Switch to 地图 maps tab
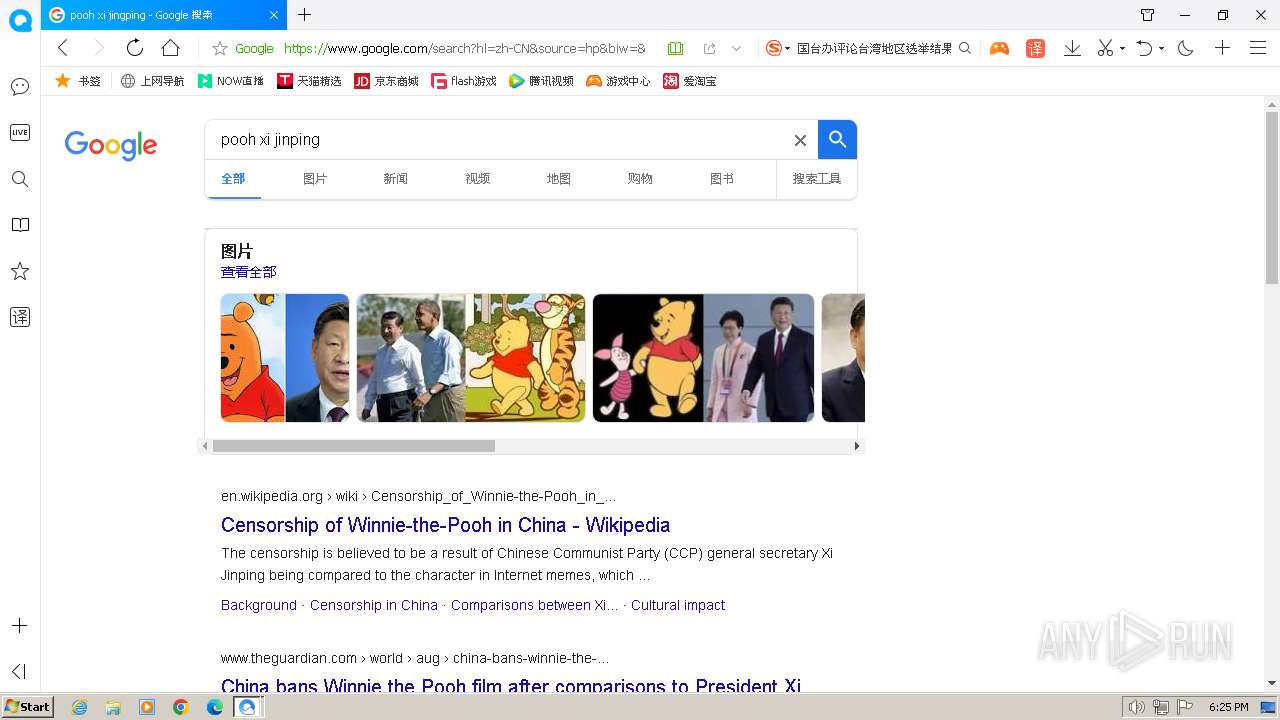This screenshot has width=1280, height=720. point(559,179)
